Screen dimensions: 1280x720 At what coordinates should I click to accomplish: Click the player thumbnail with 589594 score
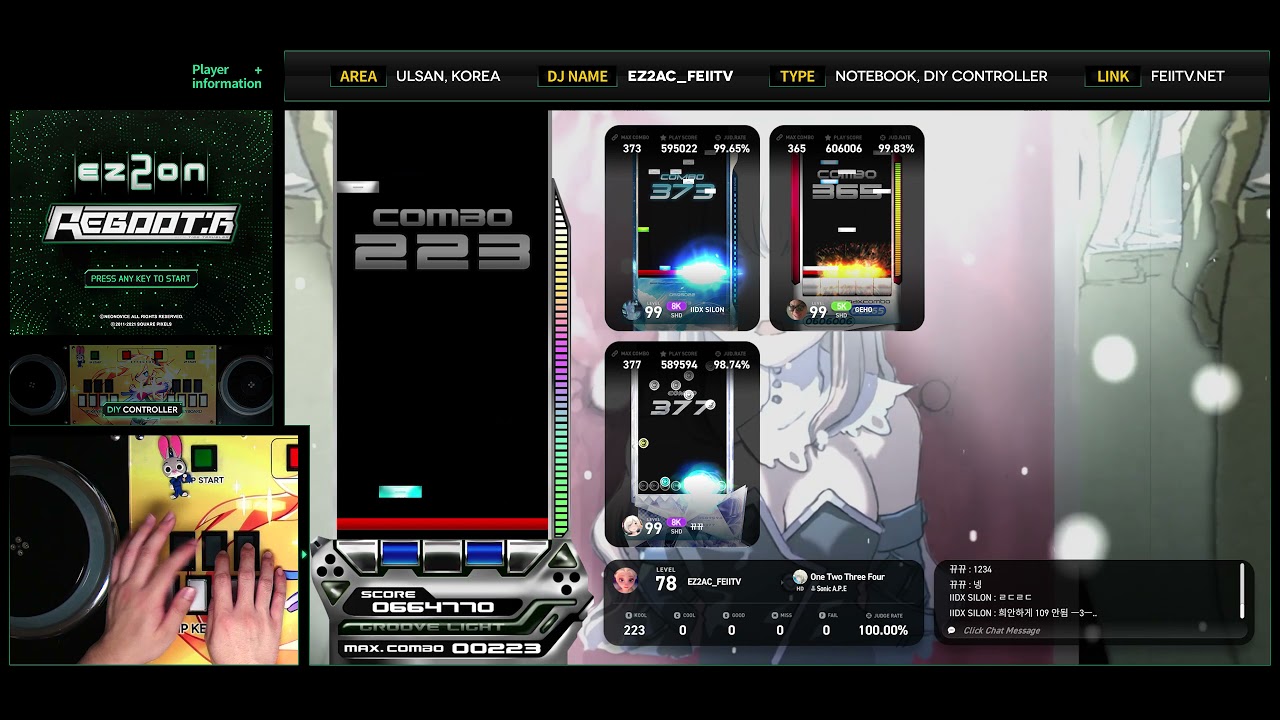(x=682, y=444)
